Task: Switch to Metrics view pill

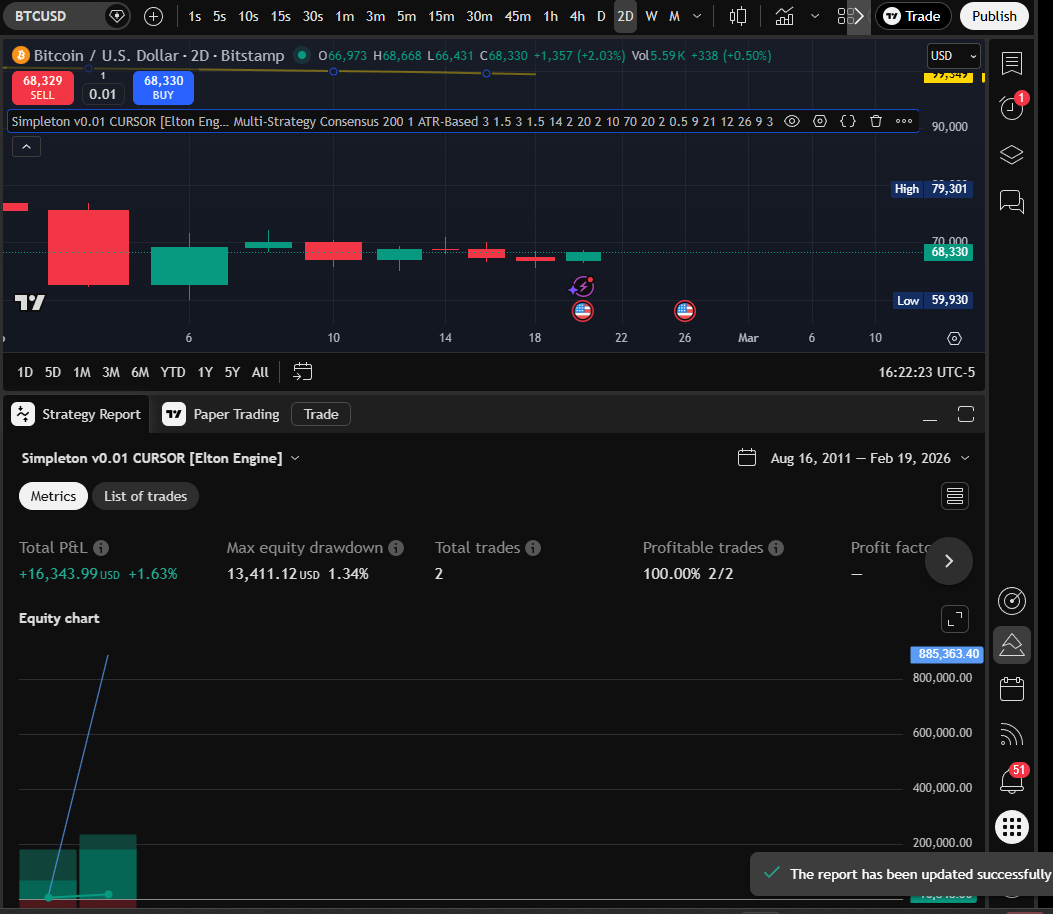Action: pos(53,496)
